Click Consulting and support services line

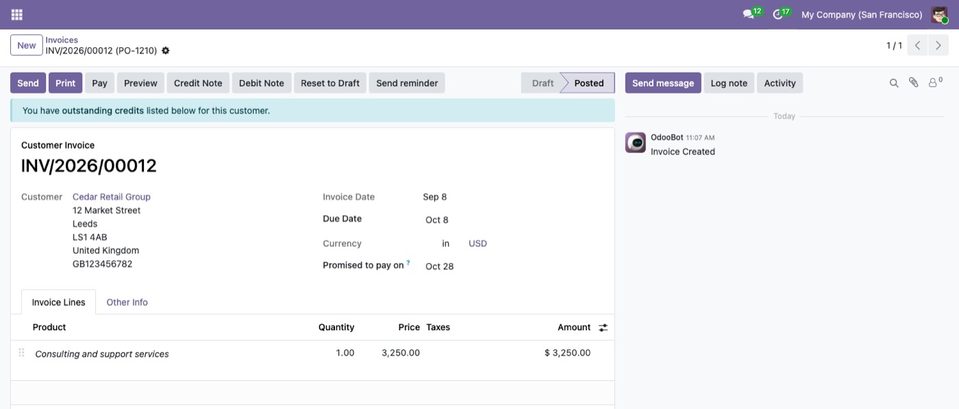point(102,354)
